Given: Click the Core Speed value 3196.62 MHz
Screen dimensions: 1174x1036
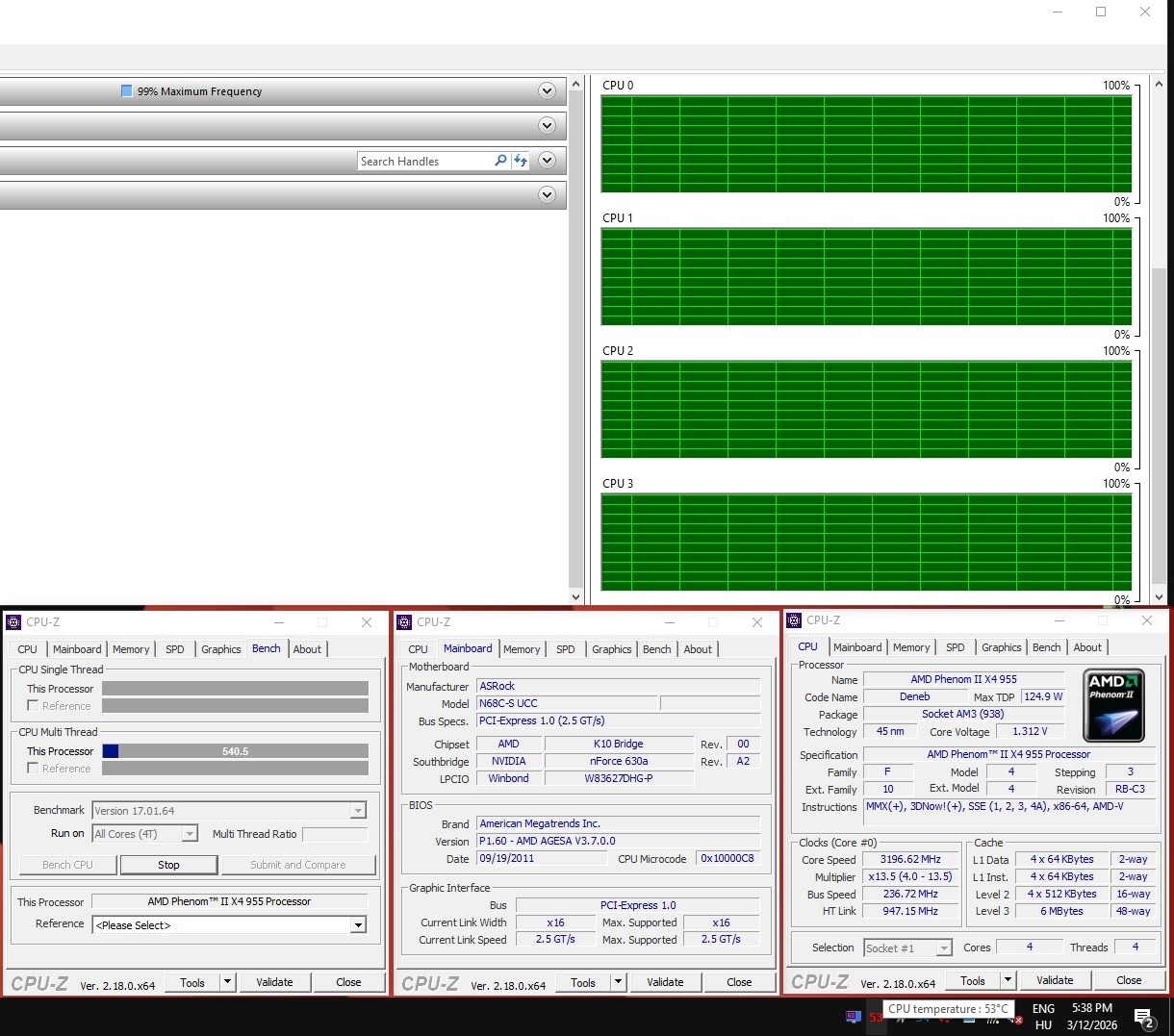Looking at the screenshot, I should coord(910,859).
